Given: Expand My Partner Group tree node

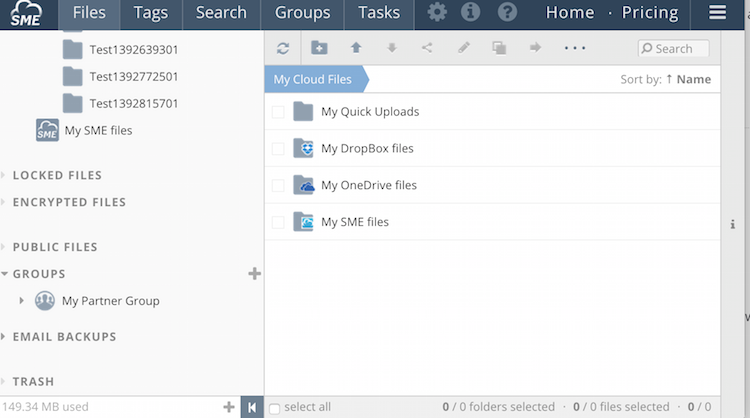Looking at the screenshot, I should click(22, 301).
